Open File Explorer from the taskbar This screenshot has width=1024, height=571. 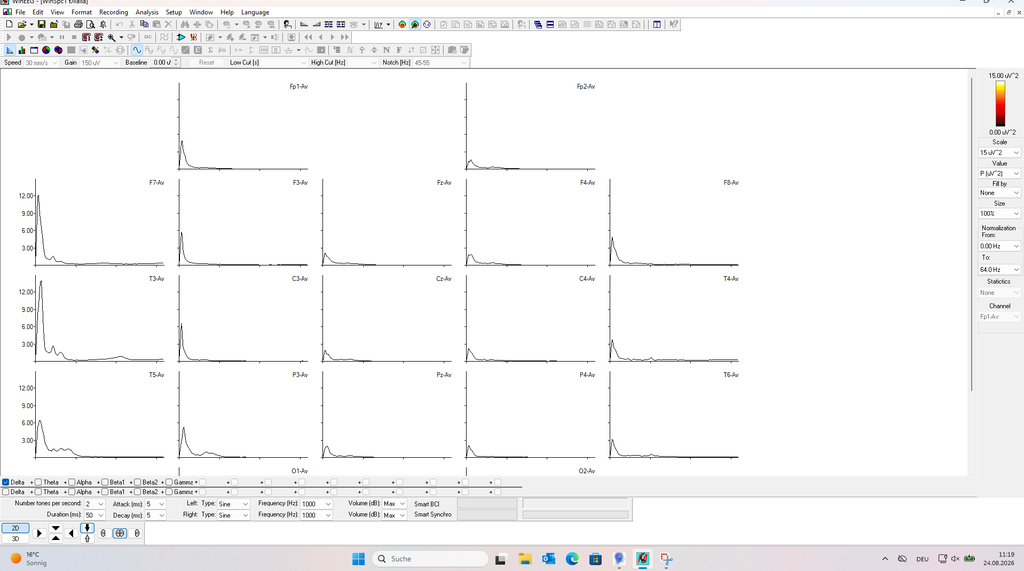[525, 559]
